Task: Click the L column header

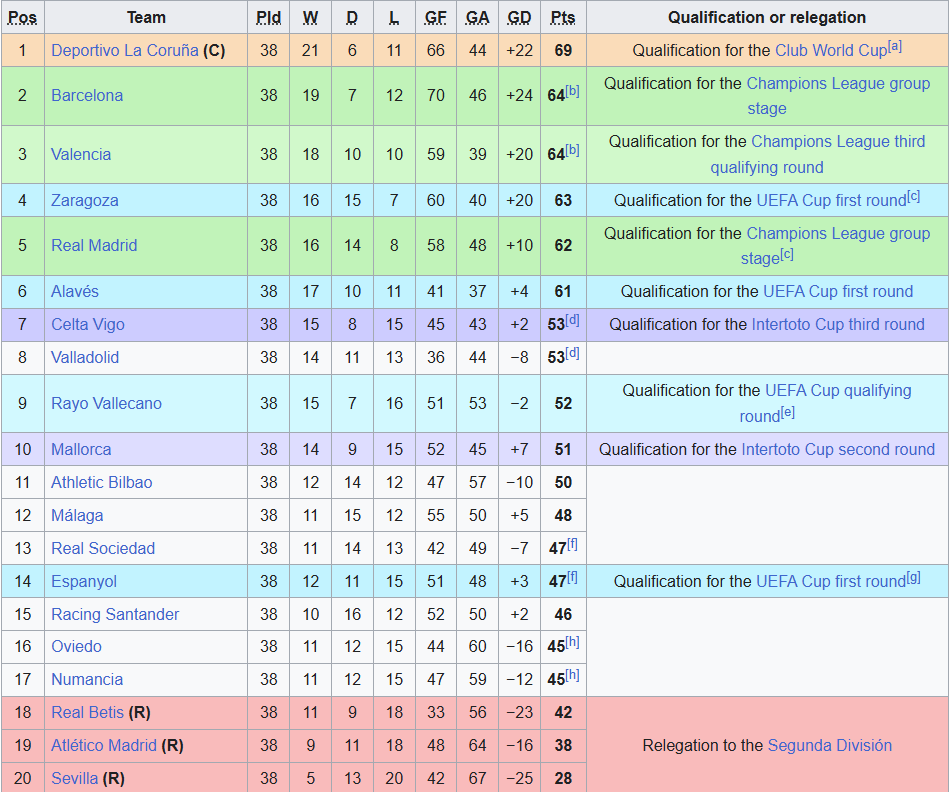Action: 394,18
